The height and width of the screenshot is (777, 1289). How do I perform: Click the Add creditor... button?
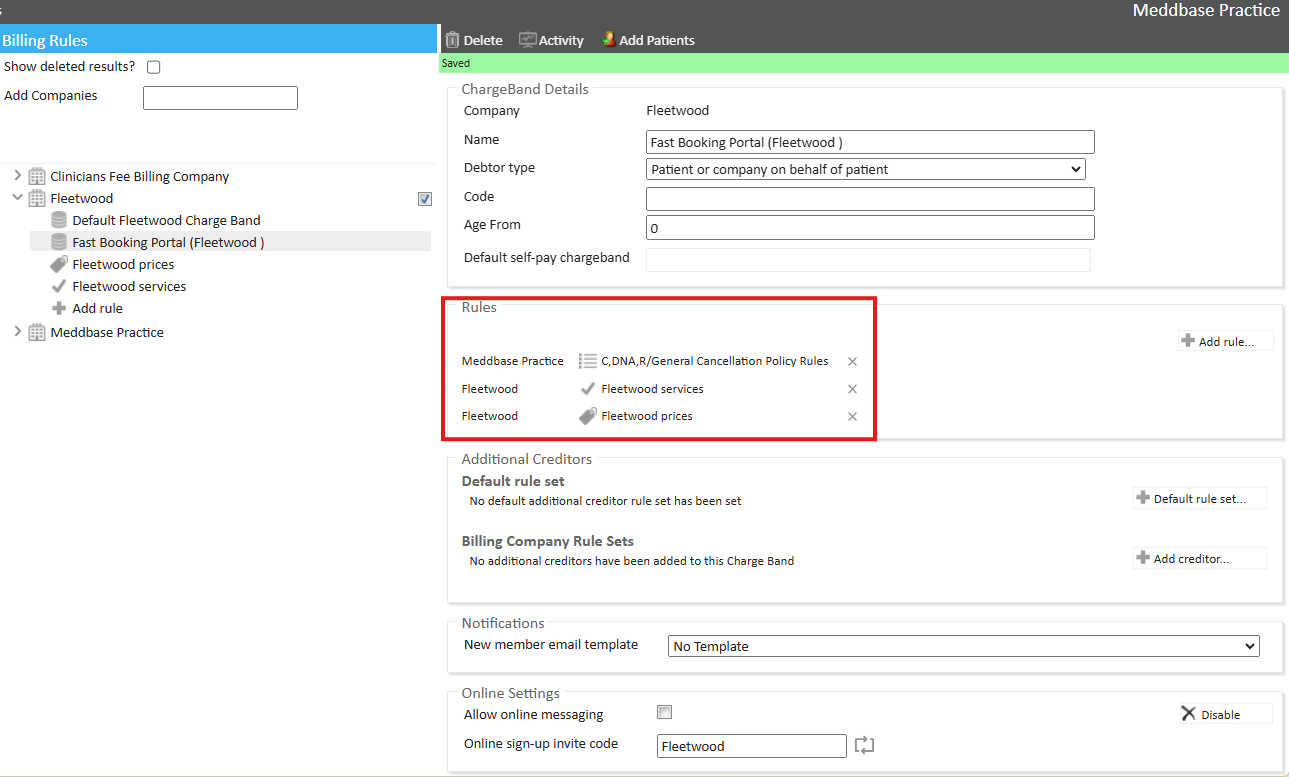(1199, 559)
